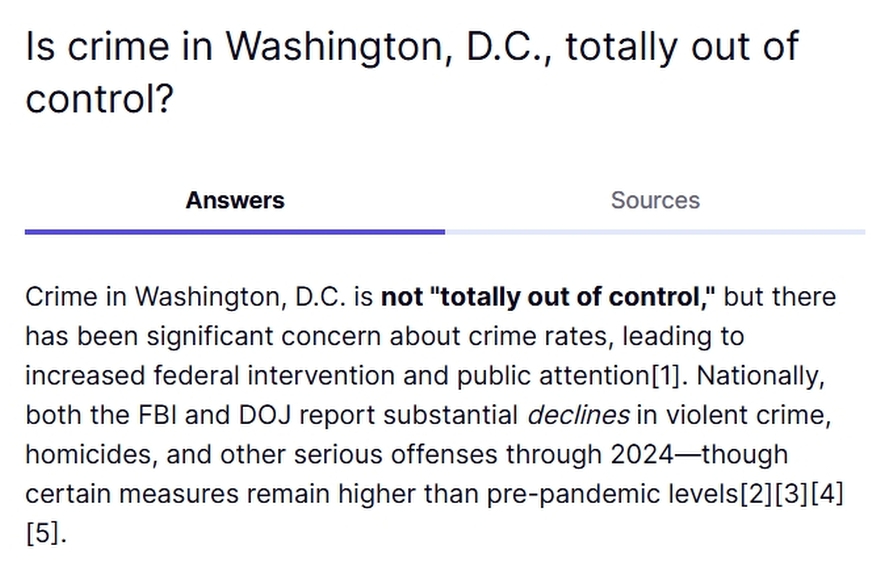896x570 pixels.
Task: Open the Sources tab
Action: [655, 200]
